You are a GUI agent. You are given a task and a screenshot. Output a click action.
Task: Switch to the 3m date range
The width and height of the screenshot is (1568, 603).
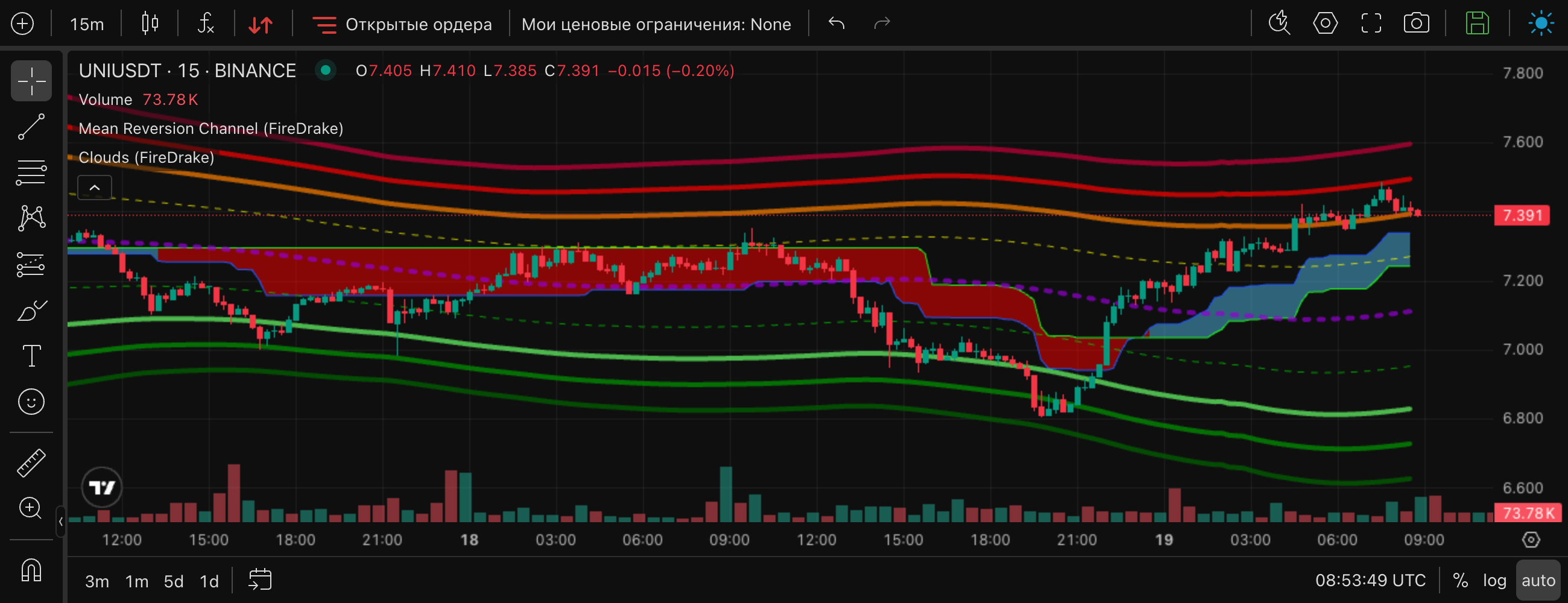point(96,581)
